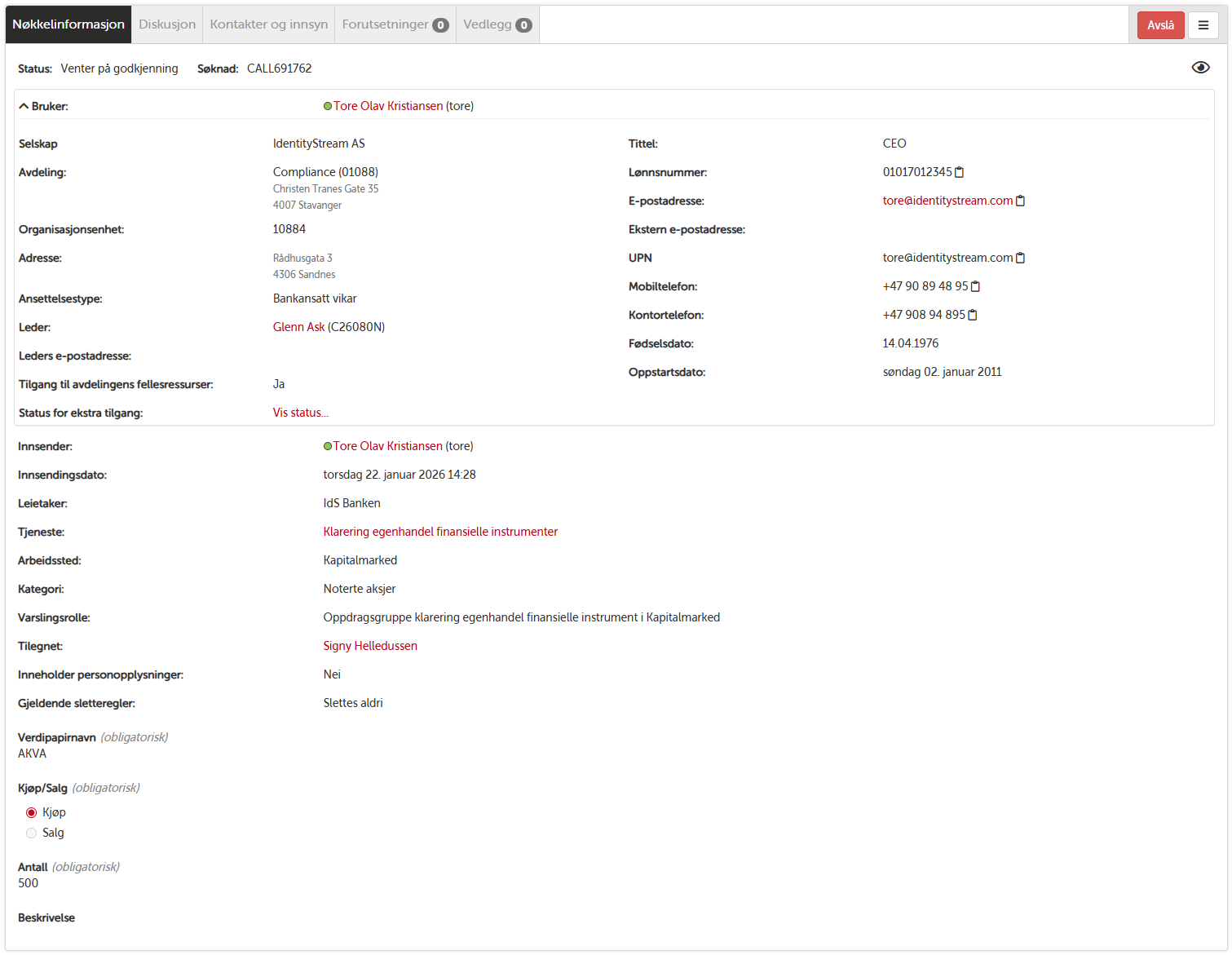The height and width of the screenshot is (955, 1232).
Task: Copy the Mobiltelefon number to clipboard
Action: click(x=975, y=286)
